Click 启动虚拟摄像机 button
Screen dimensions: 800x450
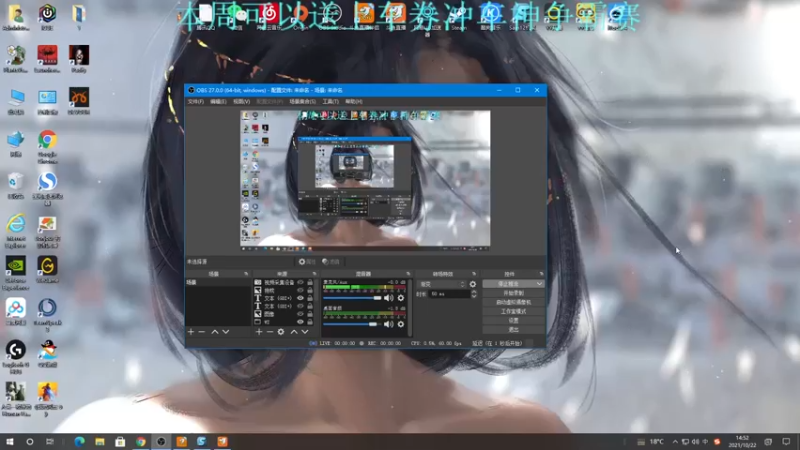[x=513, y=302]
